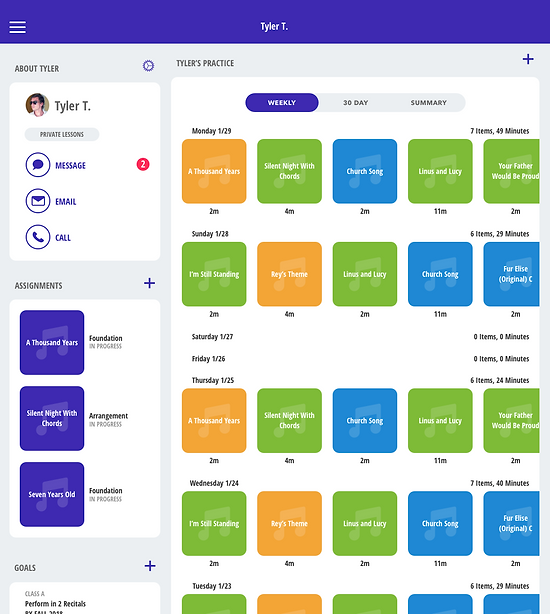Open Wednesday's Linus and Lucy tile
Screen dimensions: 550x614
point(365,524)
